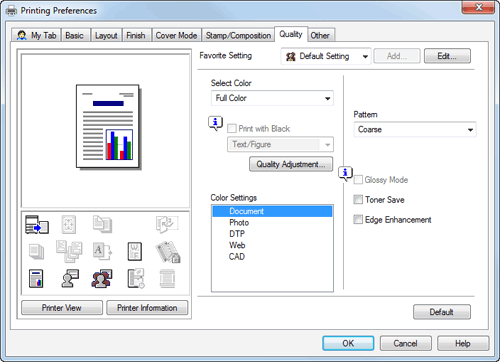Click the grayed overlapping two-pages icon in top row

pos(102,224)
